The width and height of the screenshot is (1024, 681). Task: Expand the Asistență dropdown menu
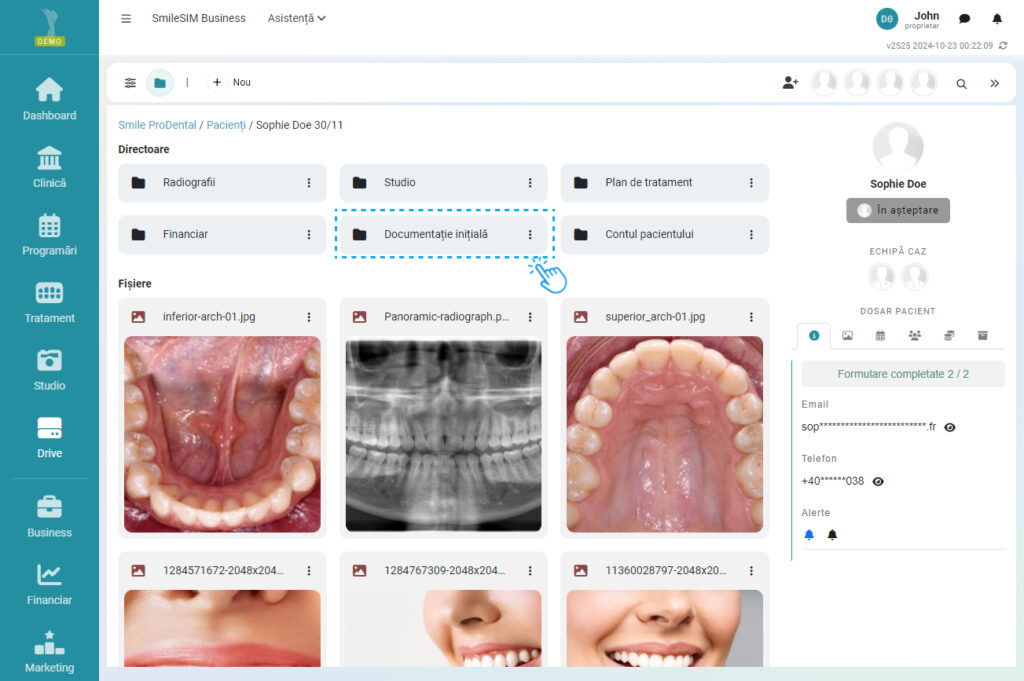pos(297,18)
